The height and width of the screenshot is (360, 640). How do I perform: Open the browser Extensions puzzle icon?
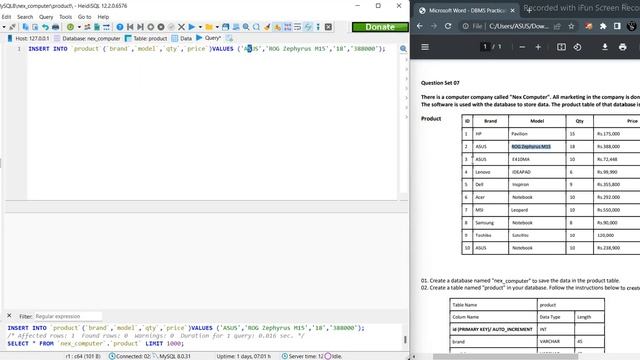[603, 26]
